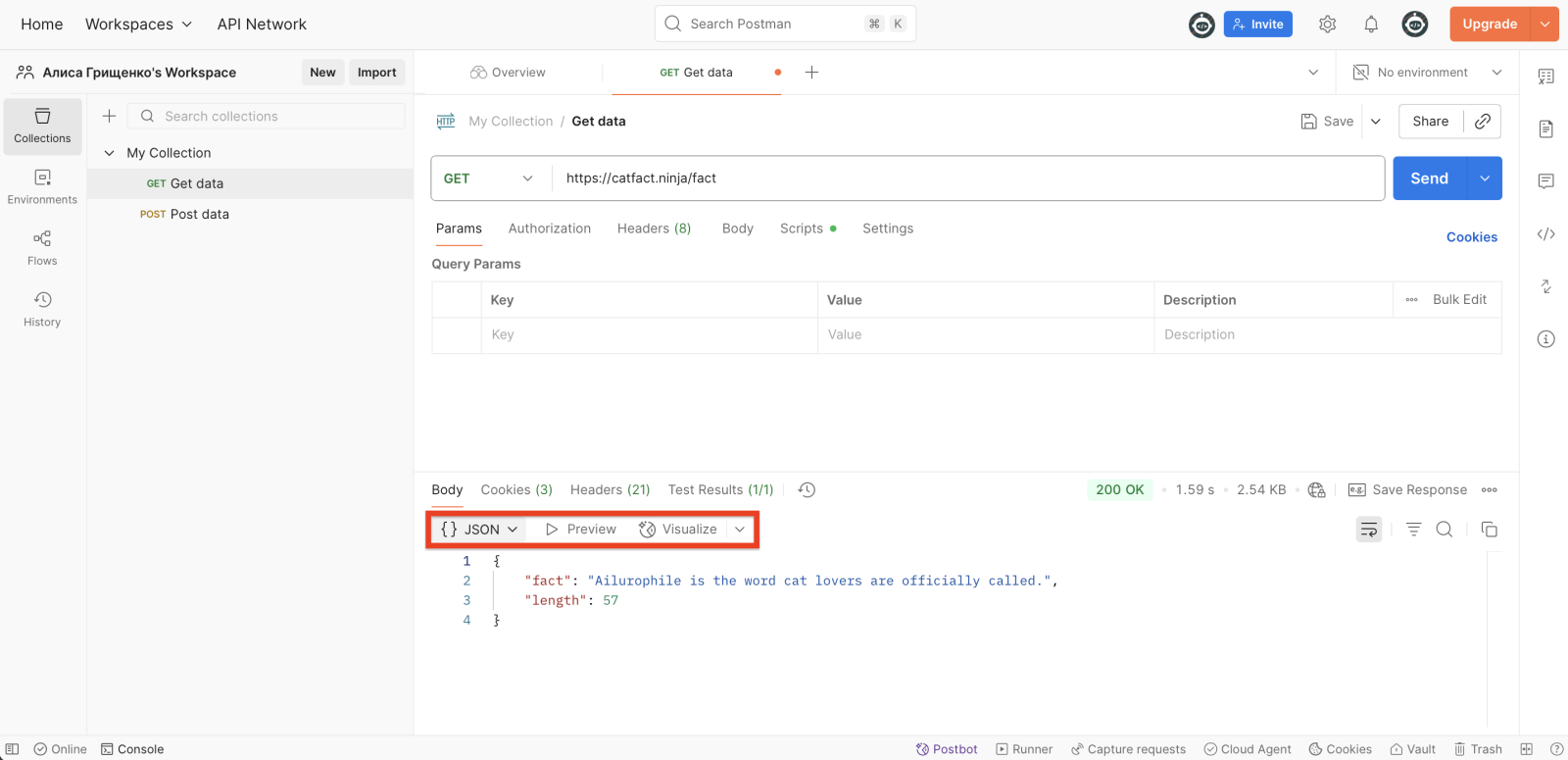Copy the request link icon beside Share

pos(1483,122)
